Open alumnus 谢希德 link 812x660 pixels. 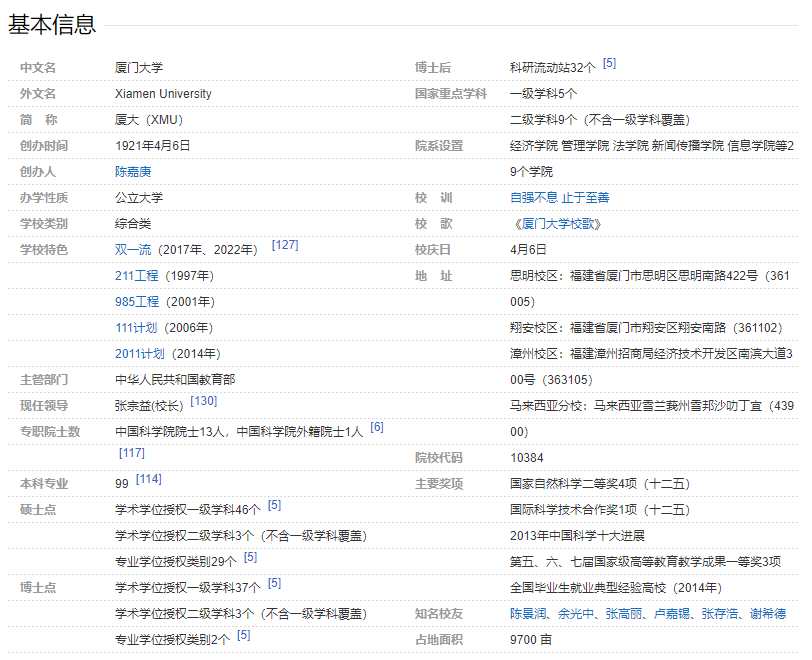(768, 614)
